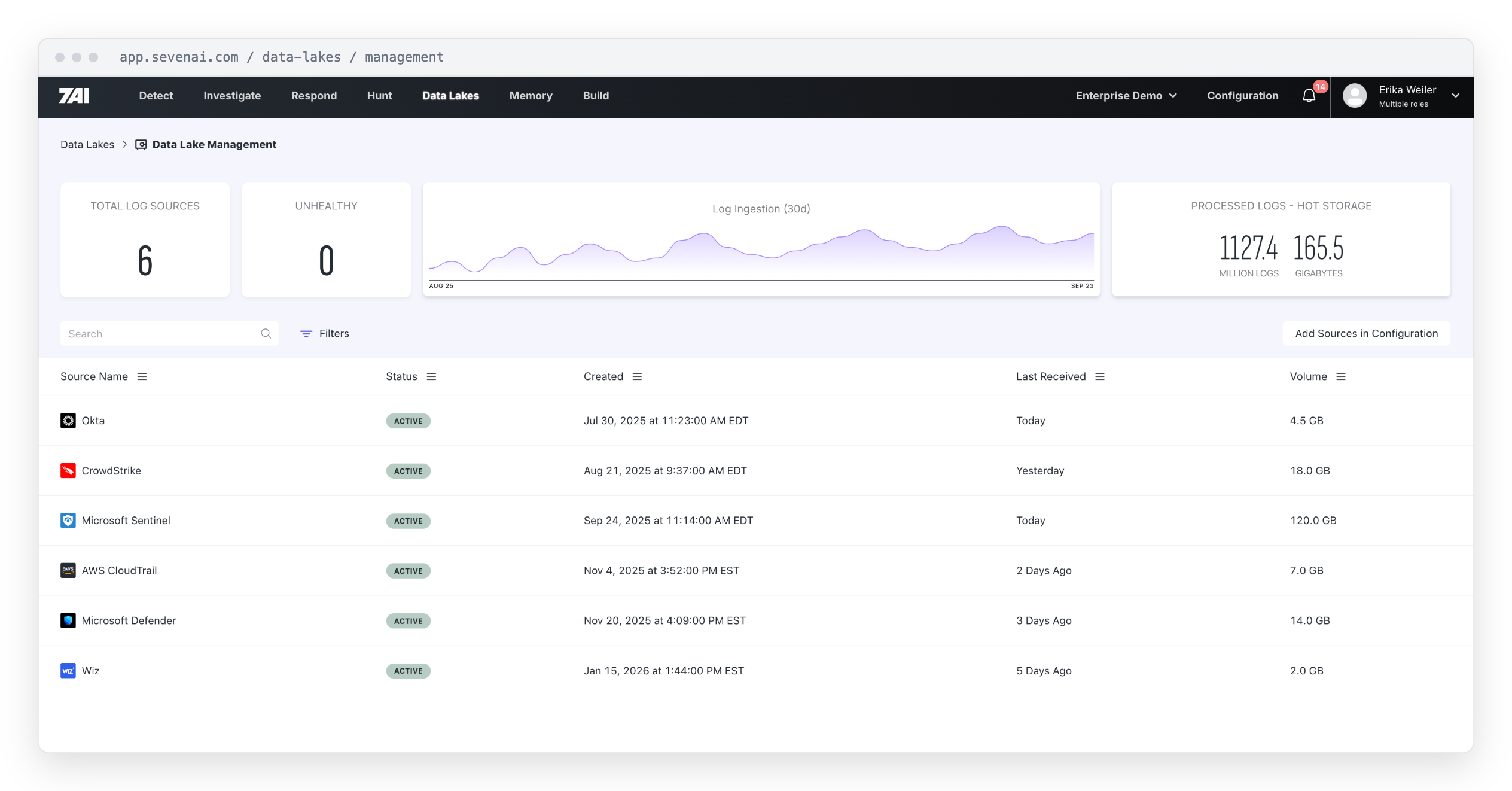Open the notifications bell
The width and height of the screenshot is (1512, 791).
point(1309,96)
